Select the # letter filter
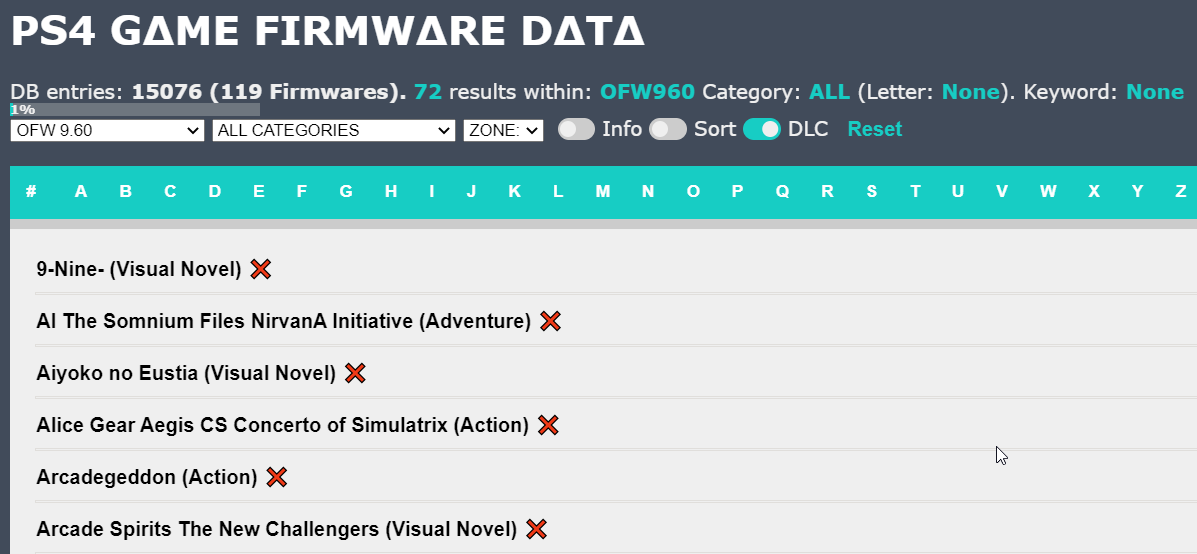Viewport: 1197px width, 554px height. (31, 192)
